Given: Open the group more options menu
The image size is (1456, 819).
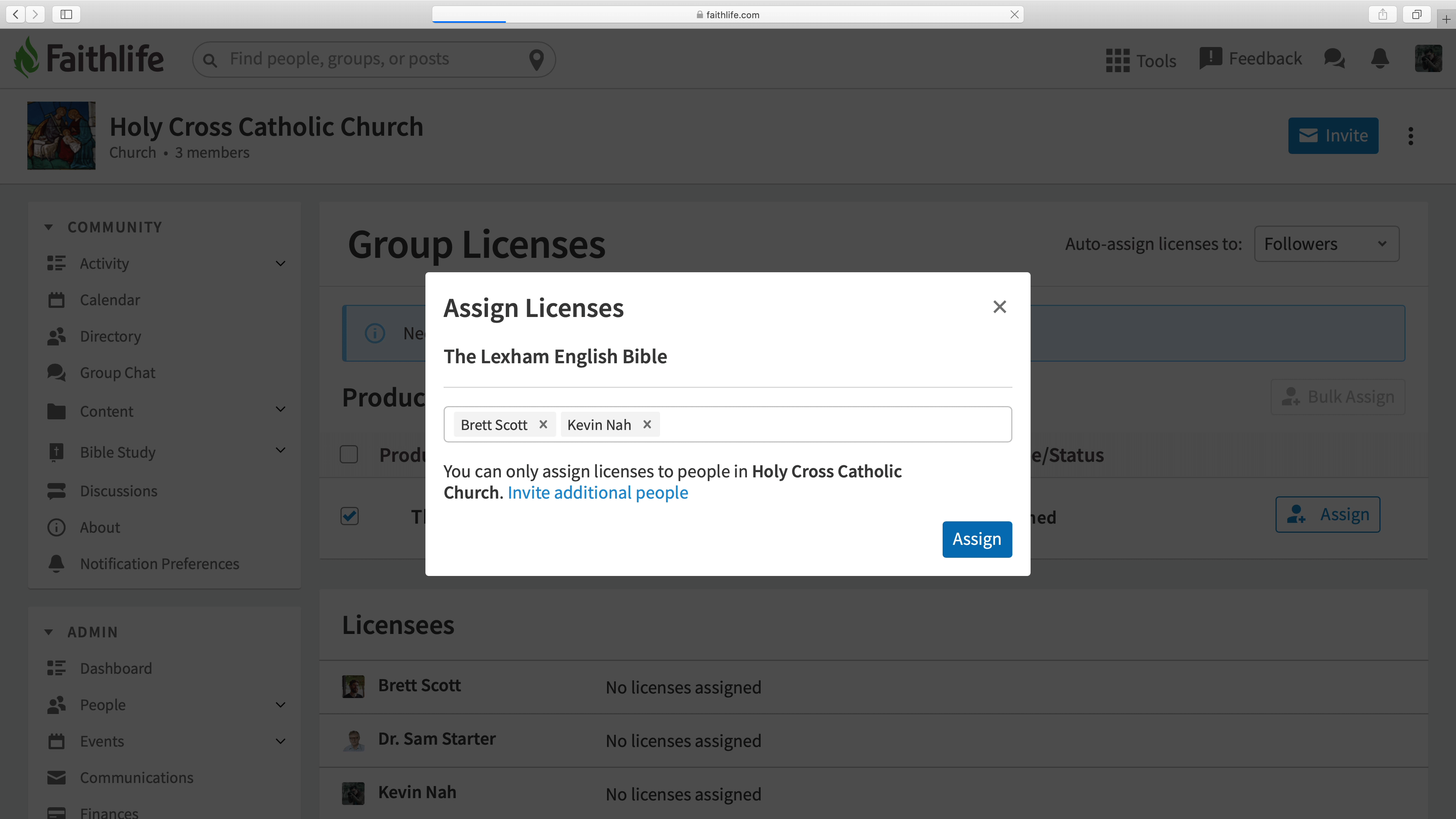Looking at the screenshot, I should point(1411,136).
